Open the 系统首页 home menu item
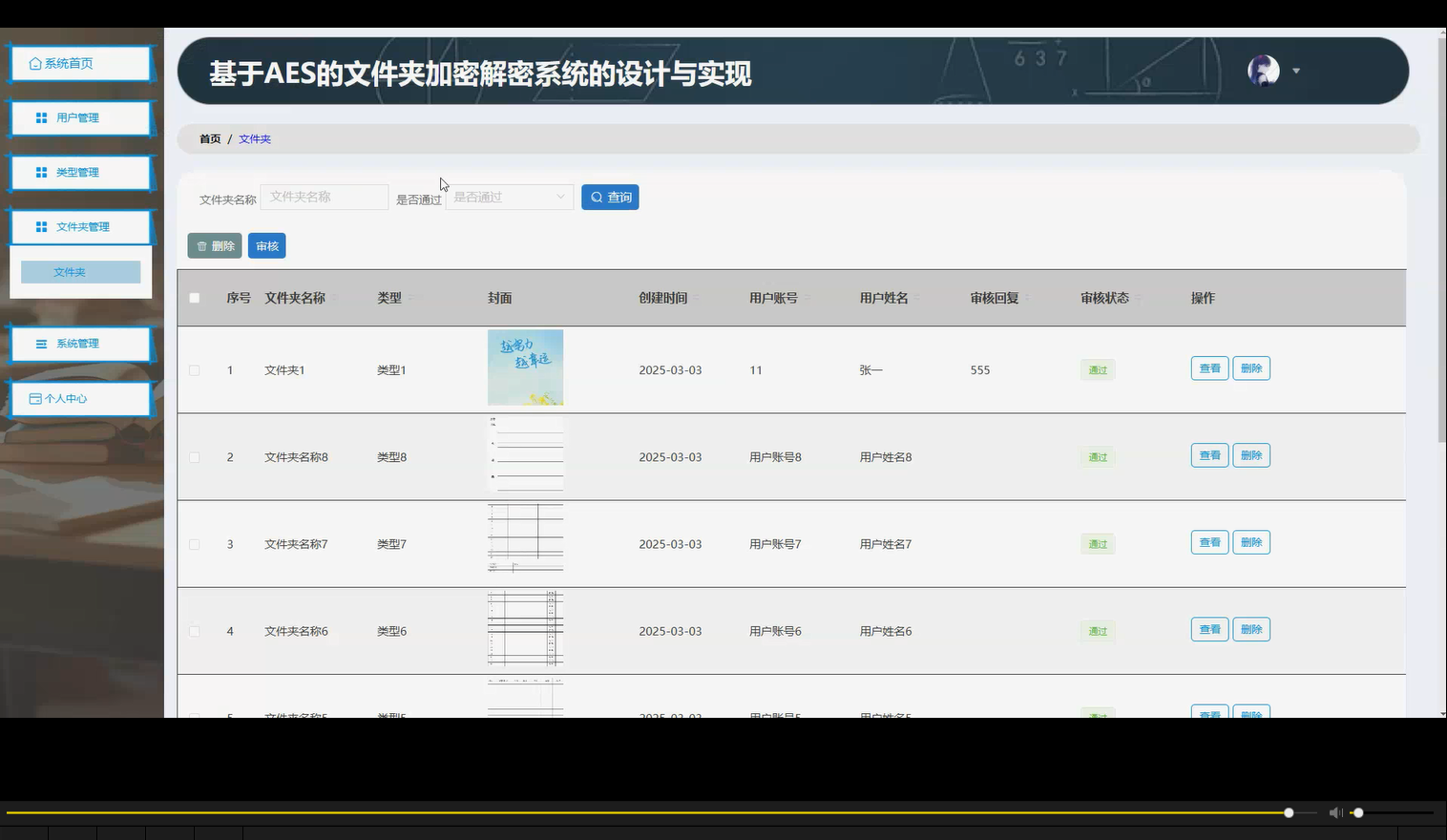Viewport: 1447px width, 840px height. tap(81, 64)
